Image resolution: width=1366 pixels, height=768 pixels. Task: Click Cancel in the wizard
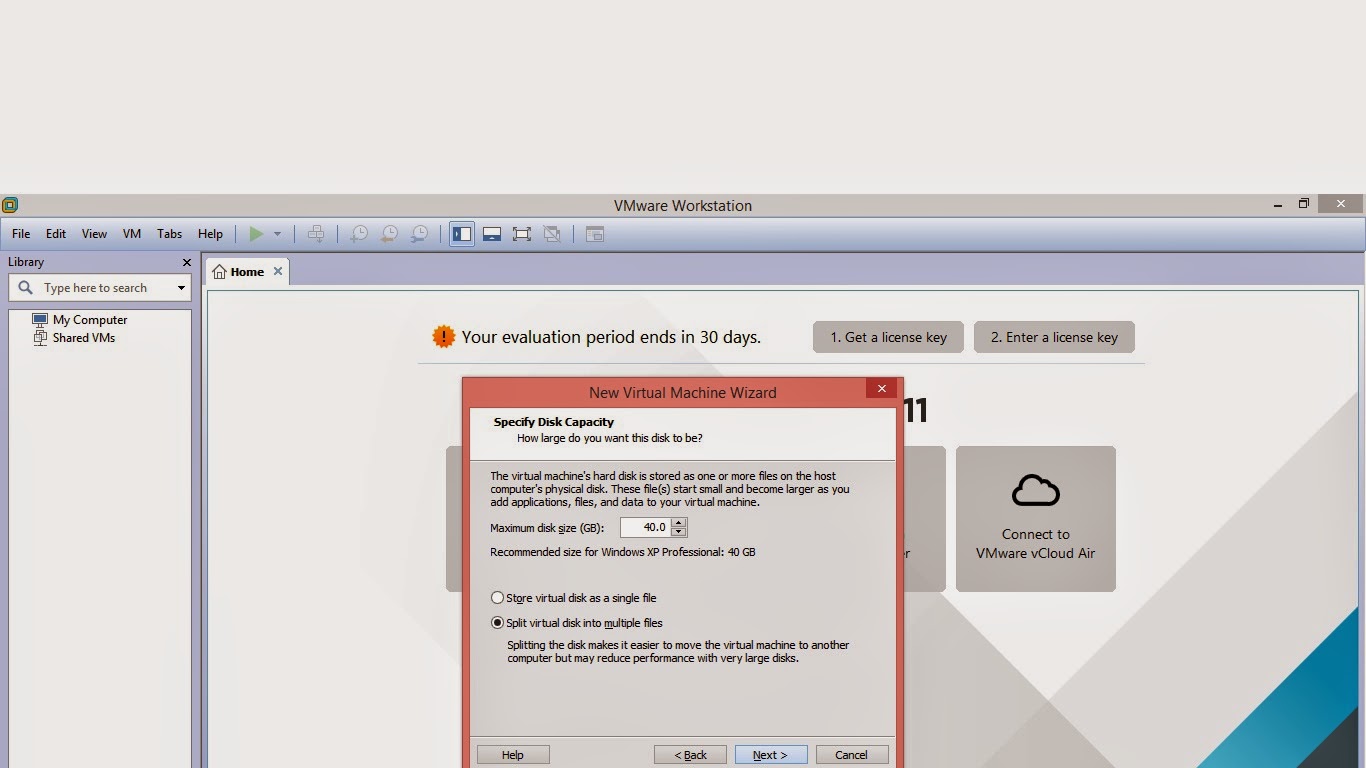[852, 755]
